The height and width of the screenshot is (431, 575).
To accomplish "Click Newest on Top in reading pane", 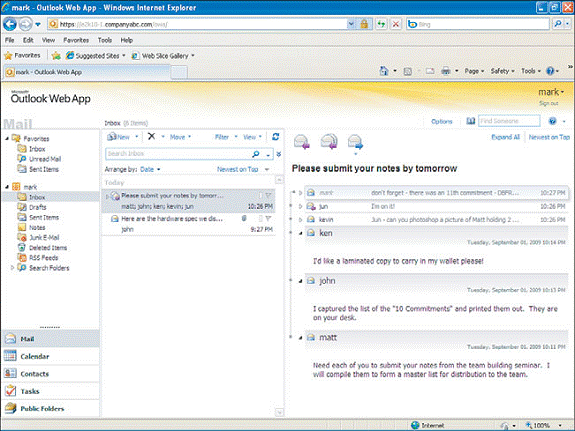I will point(549,137).
